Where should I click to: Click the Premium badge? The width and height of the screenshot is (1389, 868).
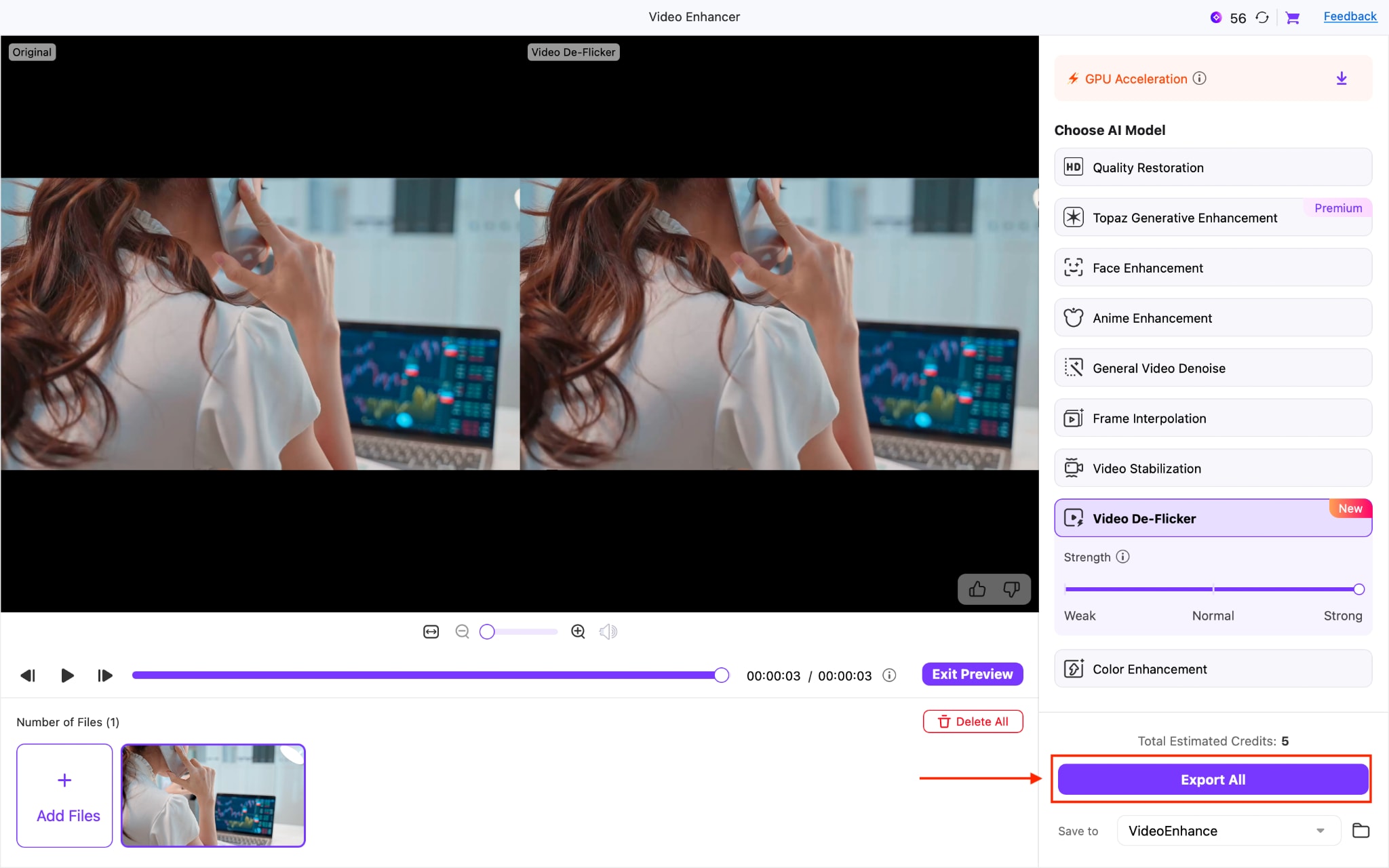1337,208
